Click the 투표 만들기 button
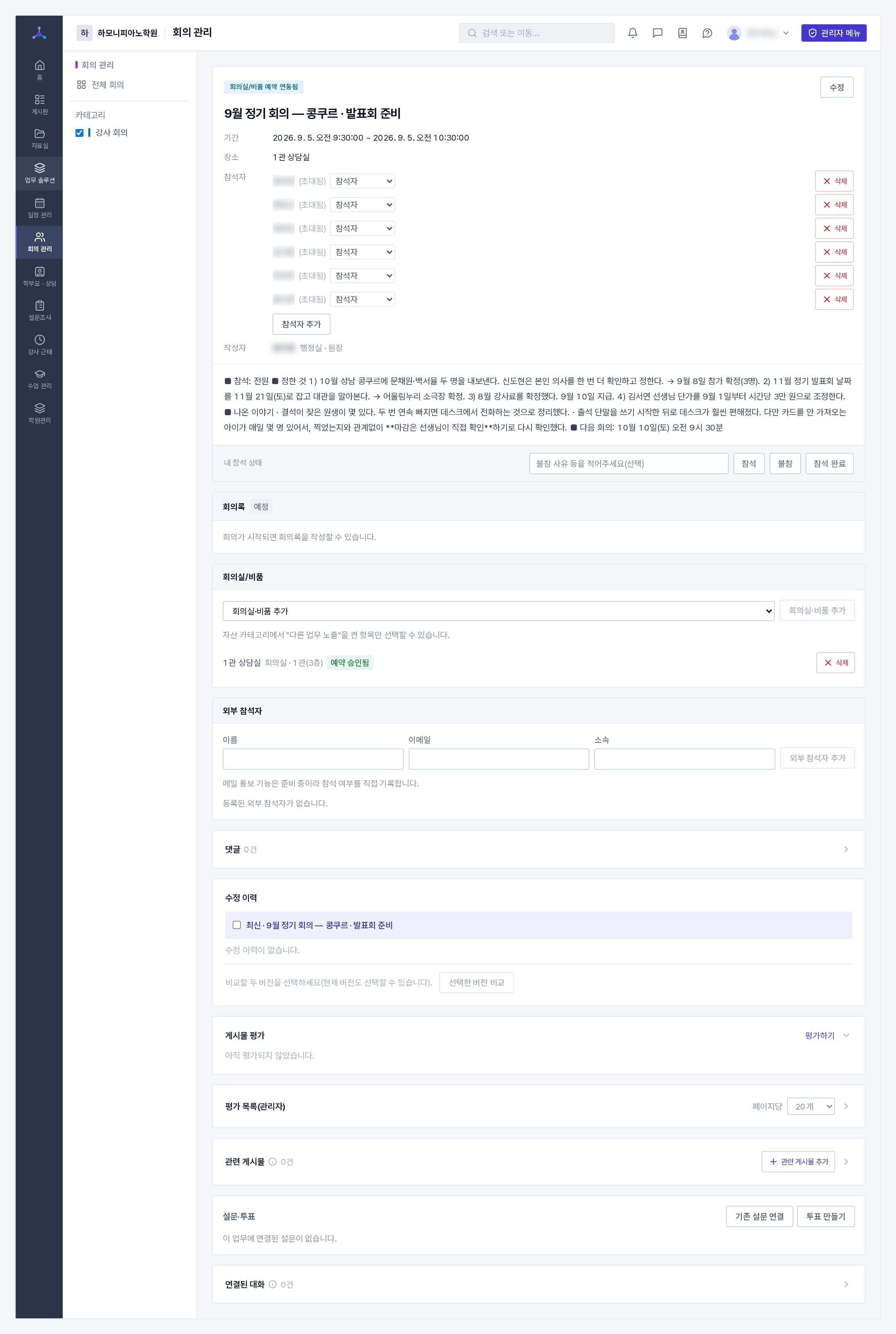Screen dimensions: 896x1334 (x=826, y=1216)
